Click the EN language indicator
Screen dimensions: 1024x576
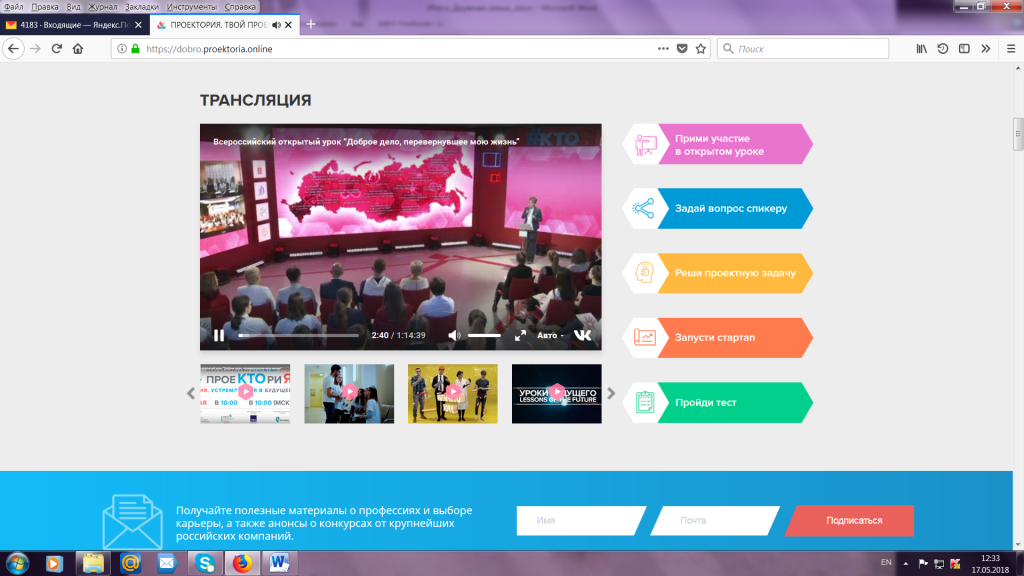[x=886, y=562]
